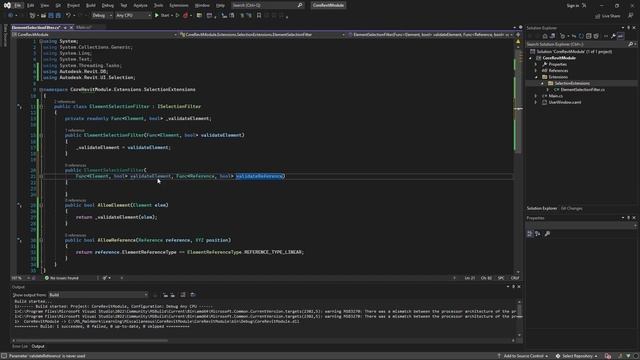Screen dimensions: 640x360
Task: Click the Hot Reload flame icon
Action: coord(186,16)
